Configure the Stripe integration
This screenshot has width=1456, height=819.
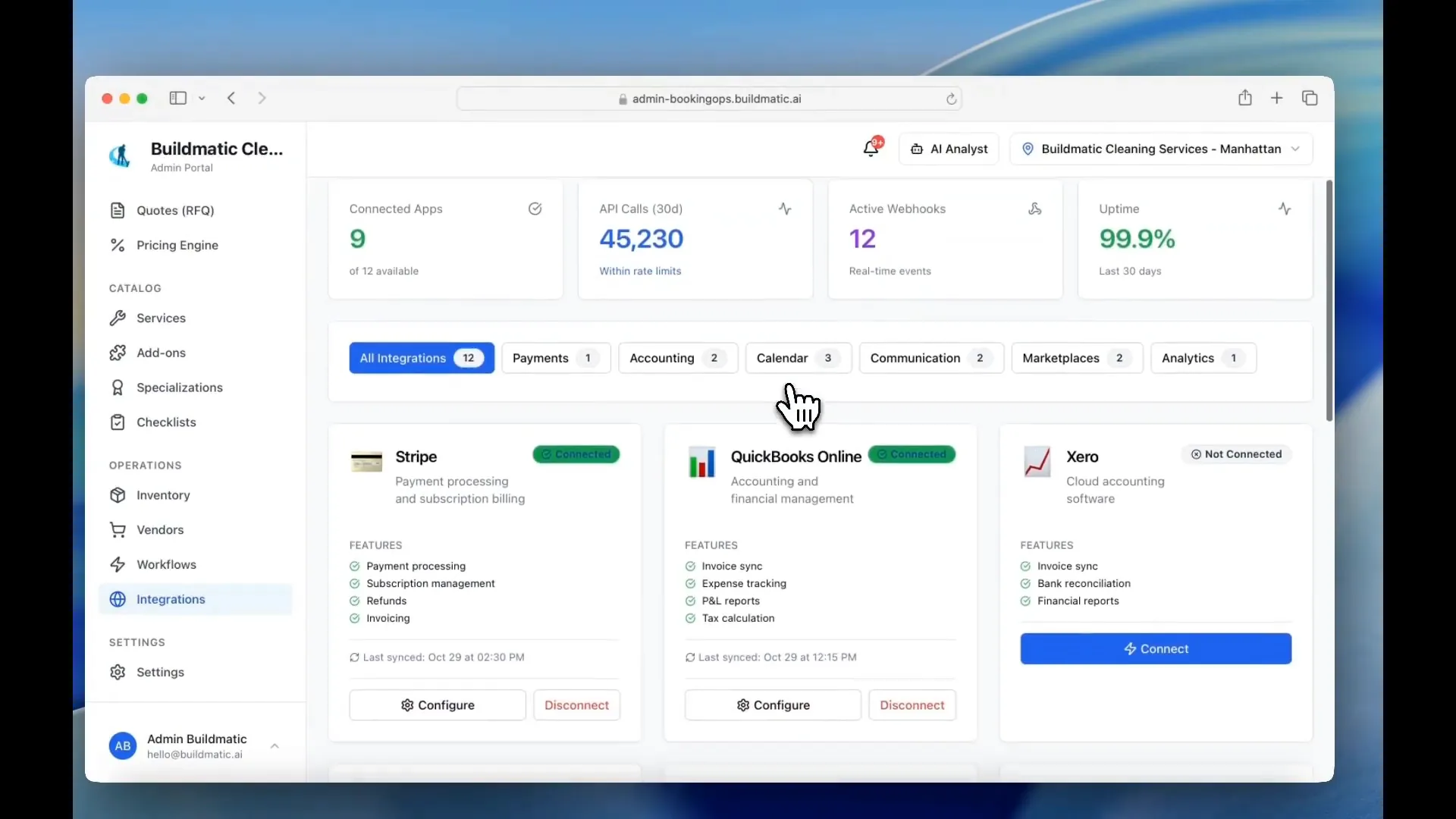coord(438,705)
